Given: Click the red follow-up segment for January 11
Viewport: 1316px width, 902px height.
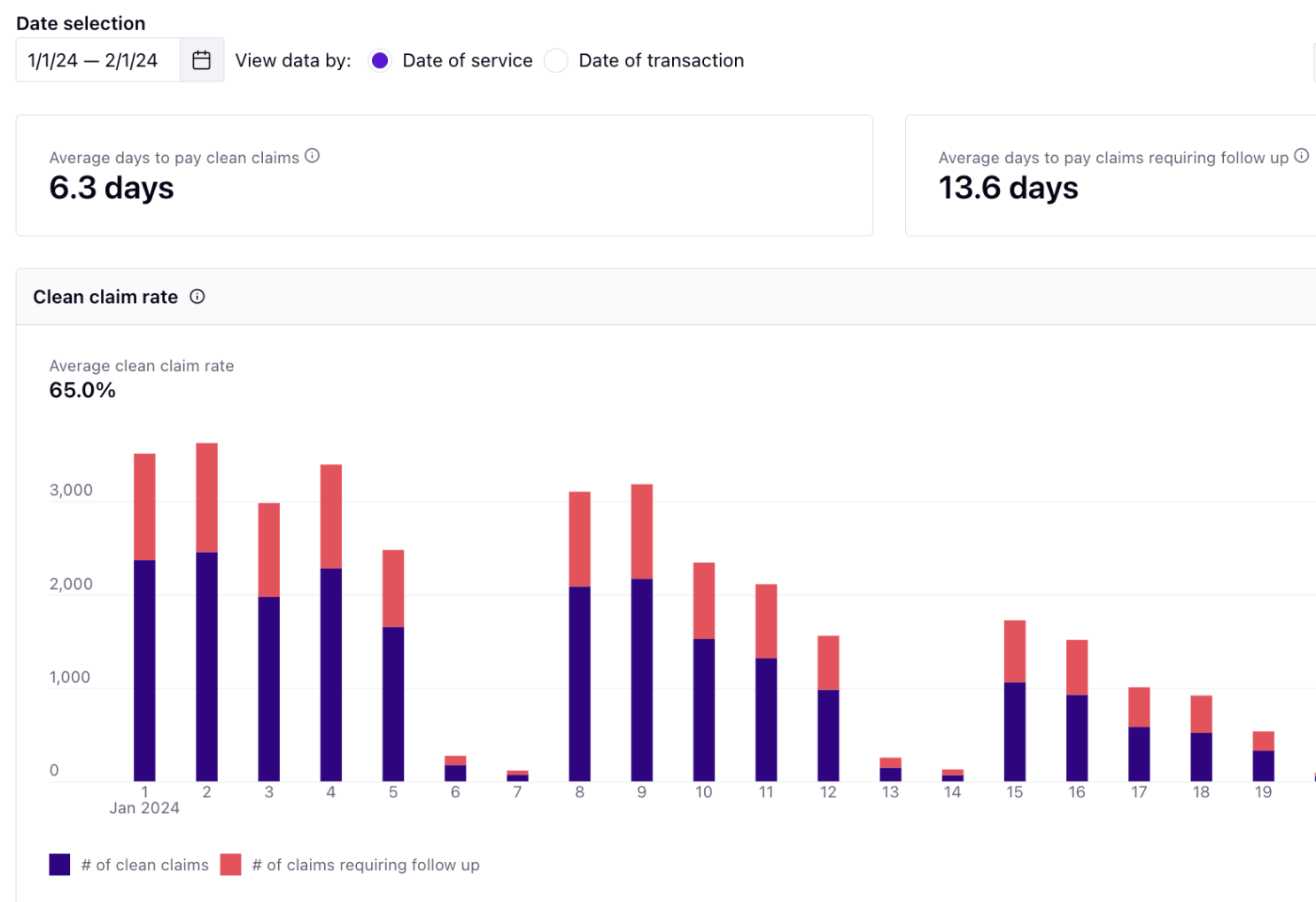Looking at the screenshot, I should click(766, 621).
